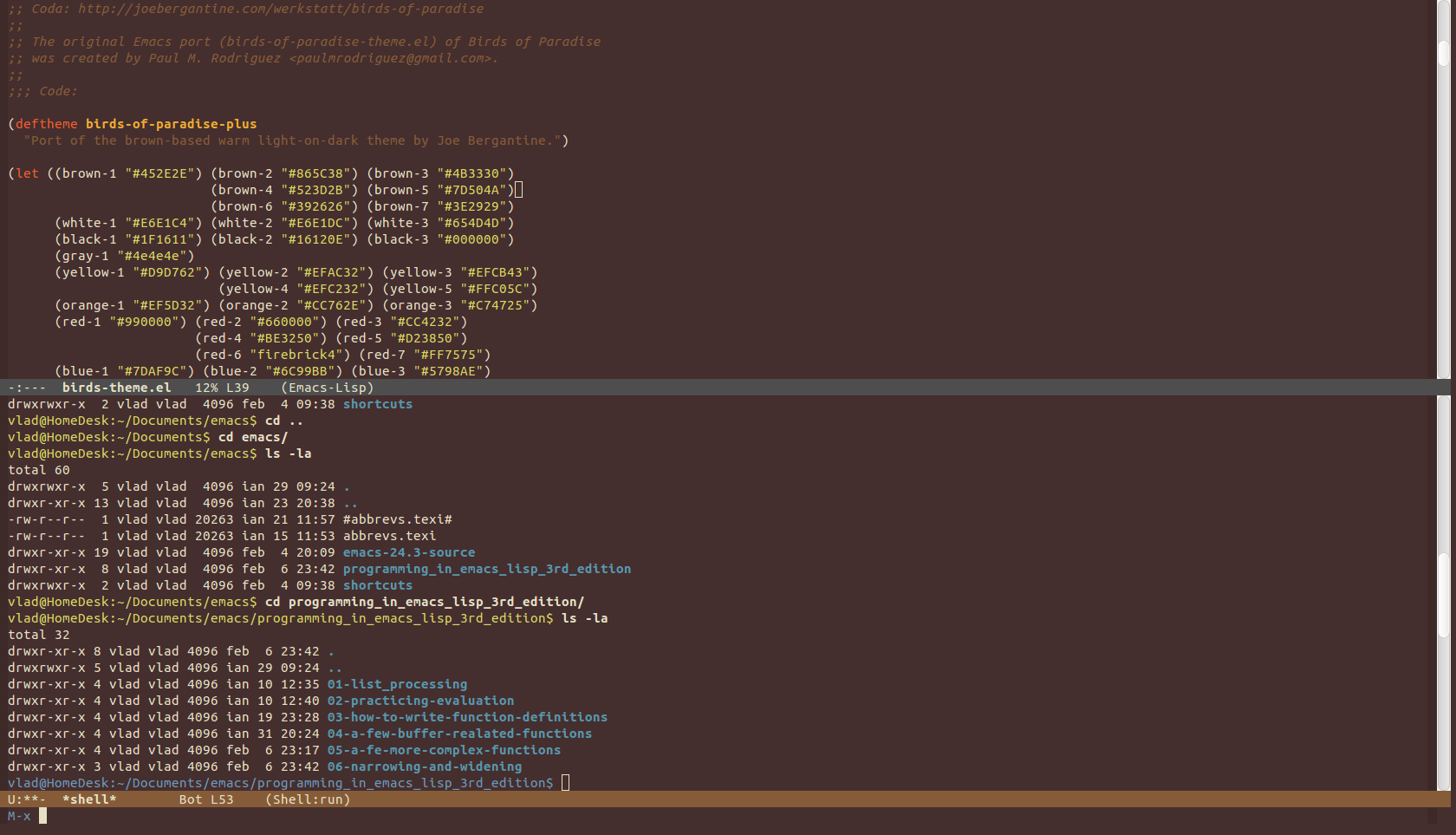Image resolution: width=1456 pixels, height=835 pixels.
Task: Click the scrollbar of the *shell* window
Action: [1444, 593]
